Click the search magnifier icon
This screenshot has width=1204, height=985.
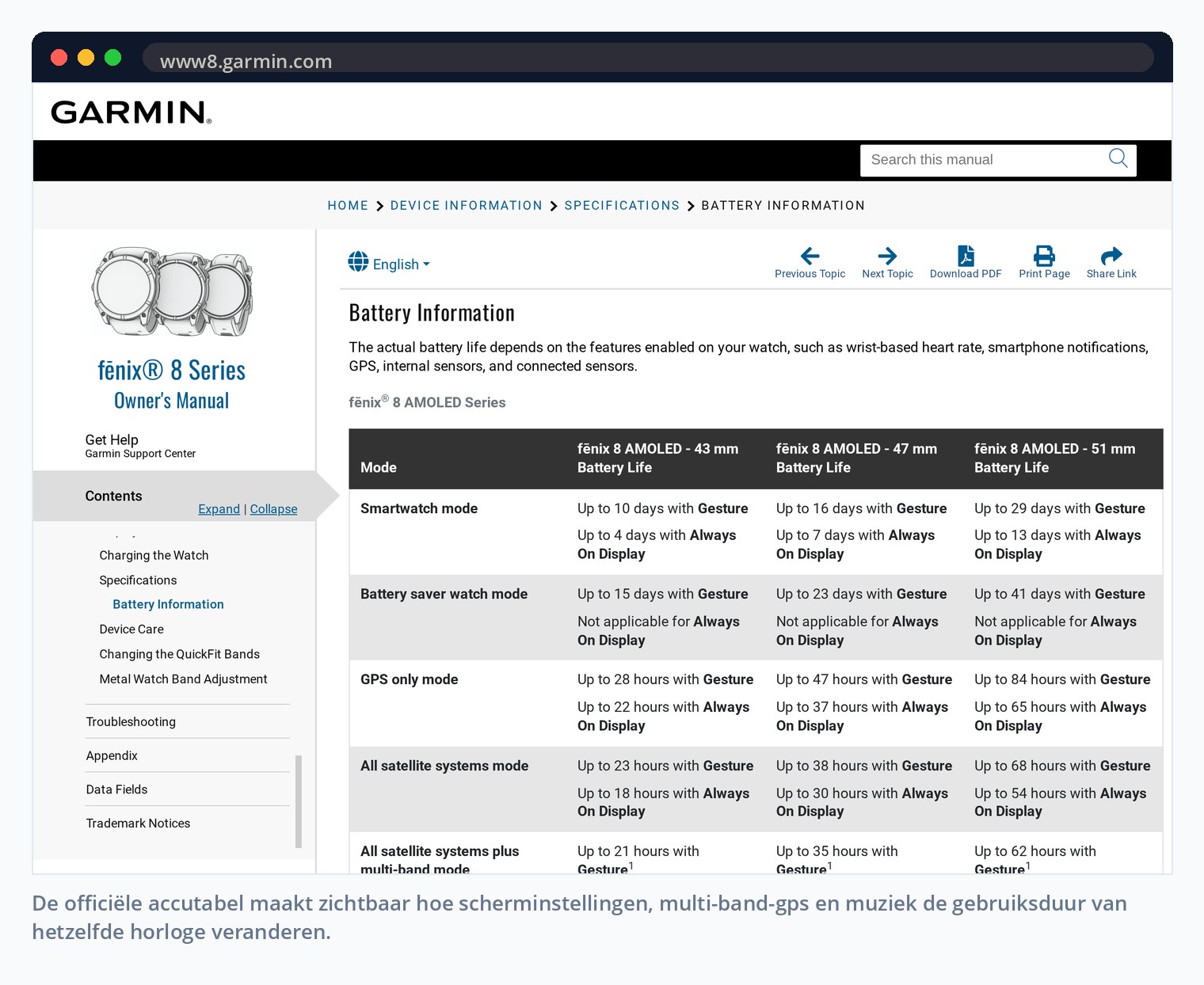1118,158
